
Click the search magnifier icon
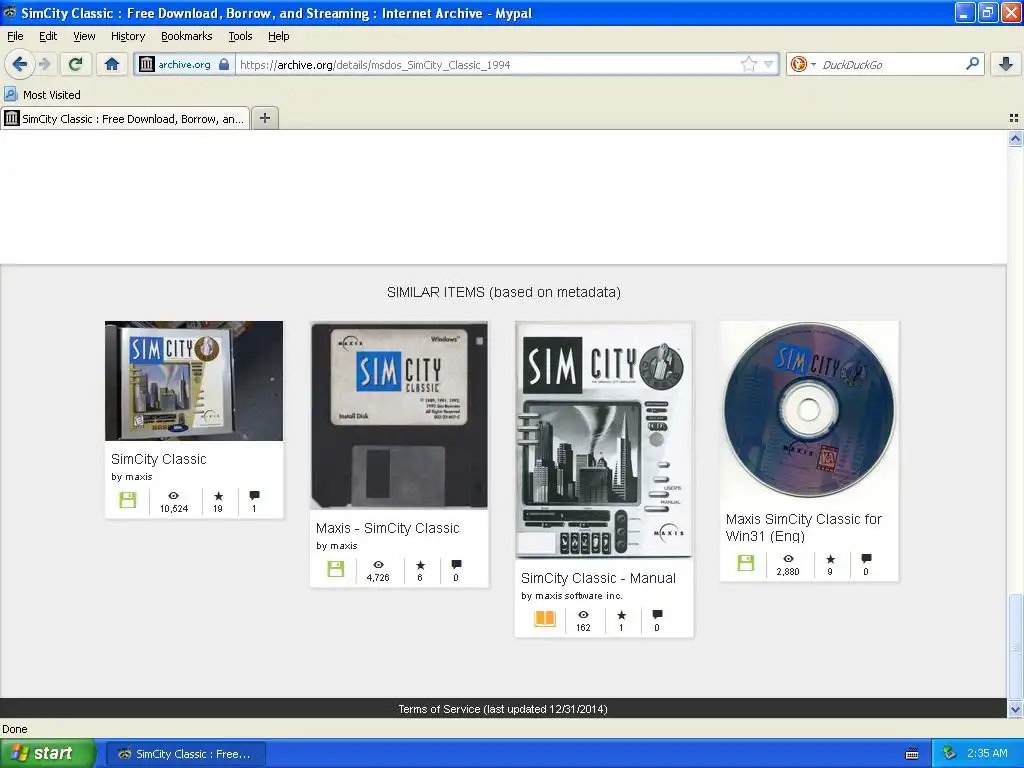click(972, 63)
